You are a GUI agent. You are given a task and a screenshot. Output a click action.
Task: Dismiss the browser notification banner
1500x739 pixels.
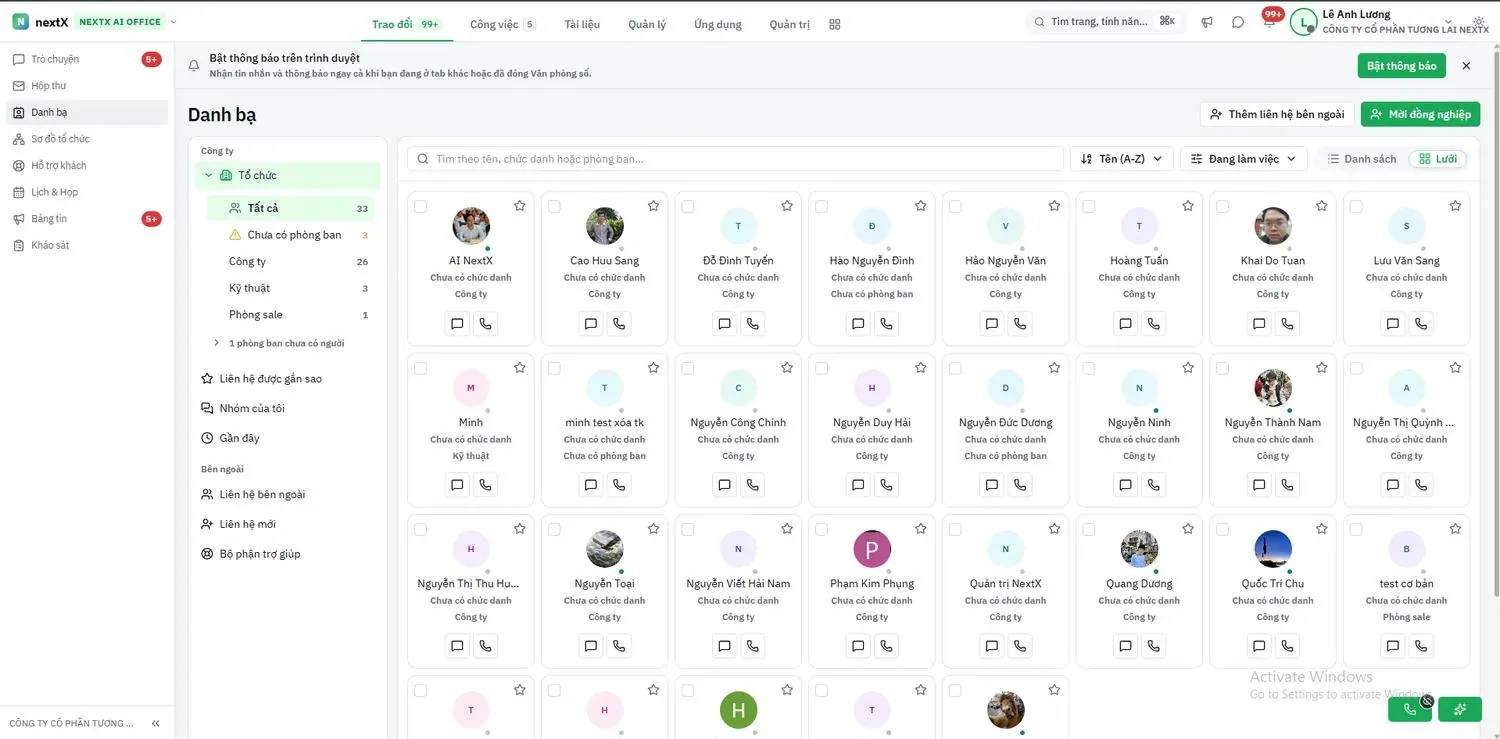click(1466, 66)
